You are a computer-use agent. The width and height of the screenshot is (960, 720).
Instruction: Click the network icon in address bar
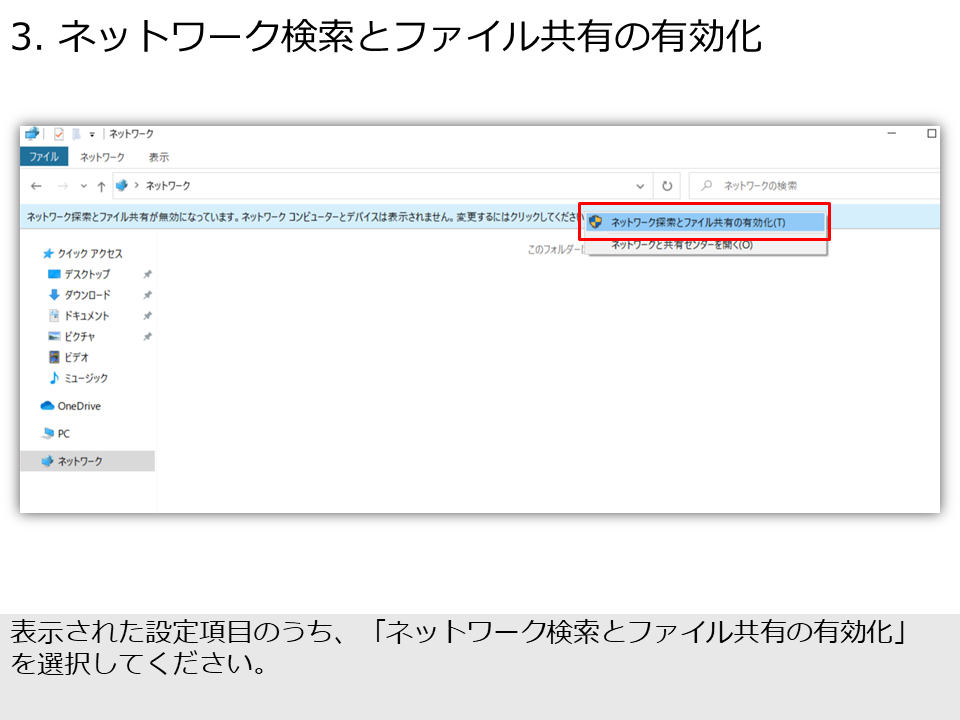click(x=122, y=185)
